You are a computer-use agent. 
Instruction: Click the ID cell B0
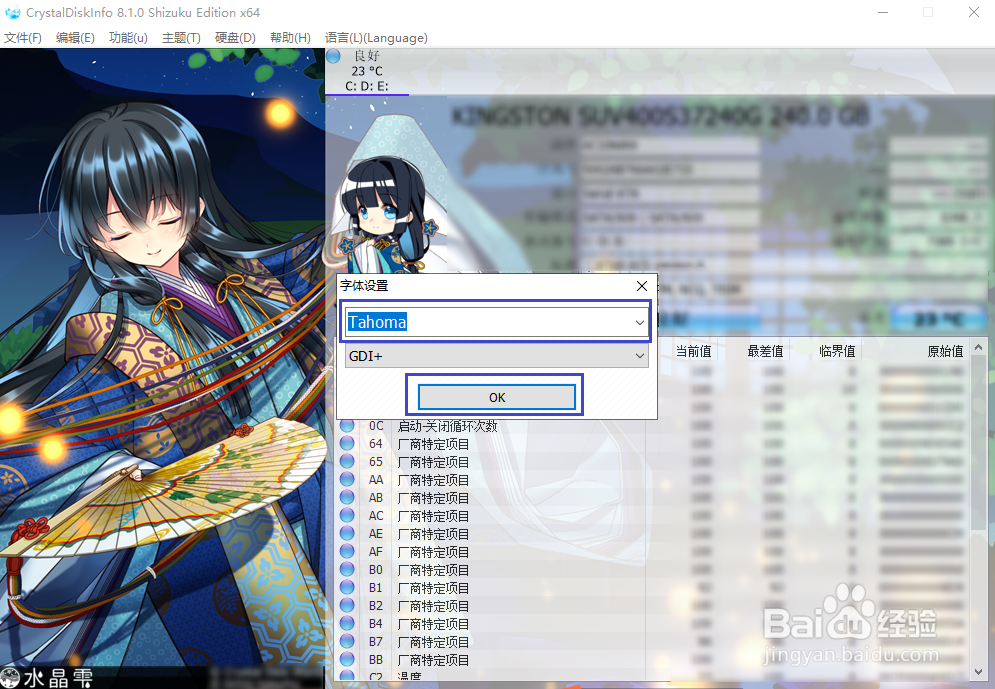(376, 570)
